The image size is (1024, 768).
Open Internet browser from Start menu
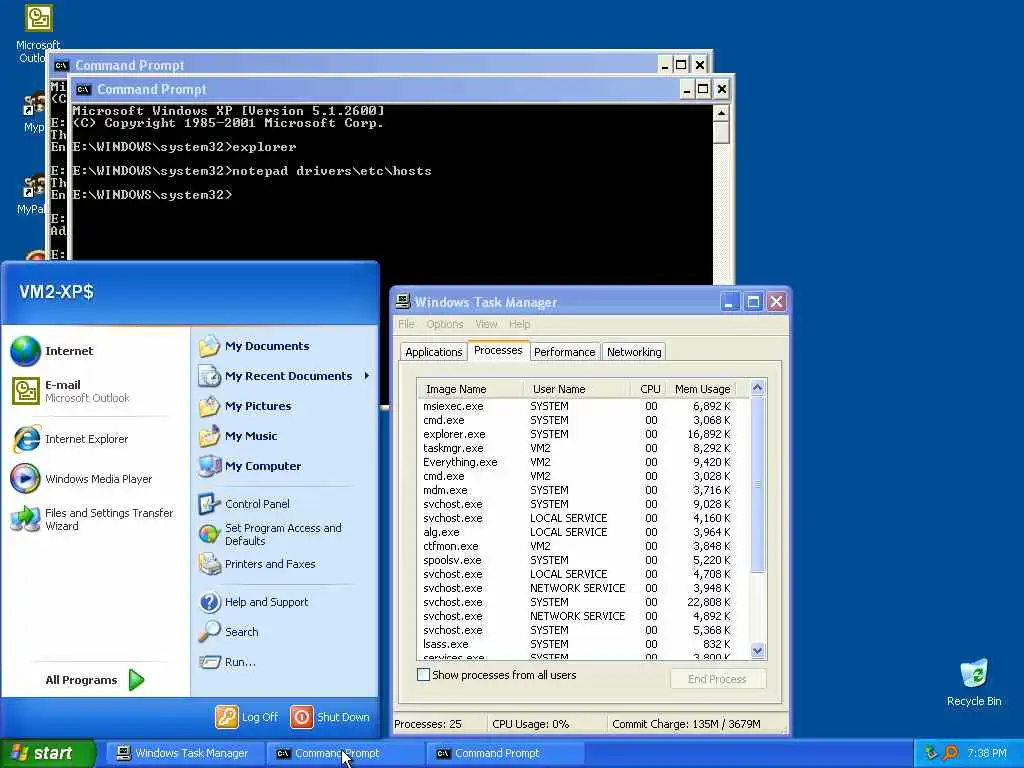tap(52, 351)
